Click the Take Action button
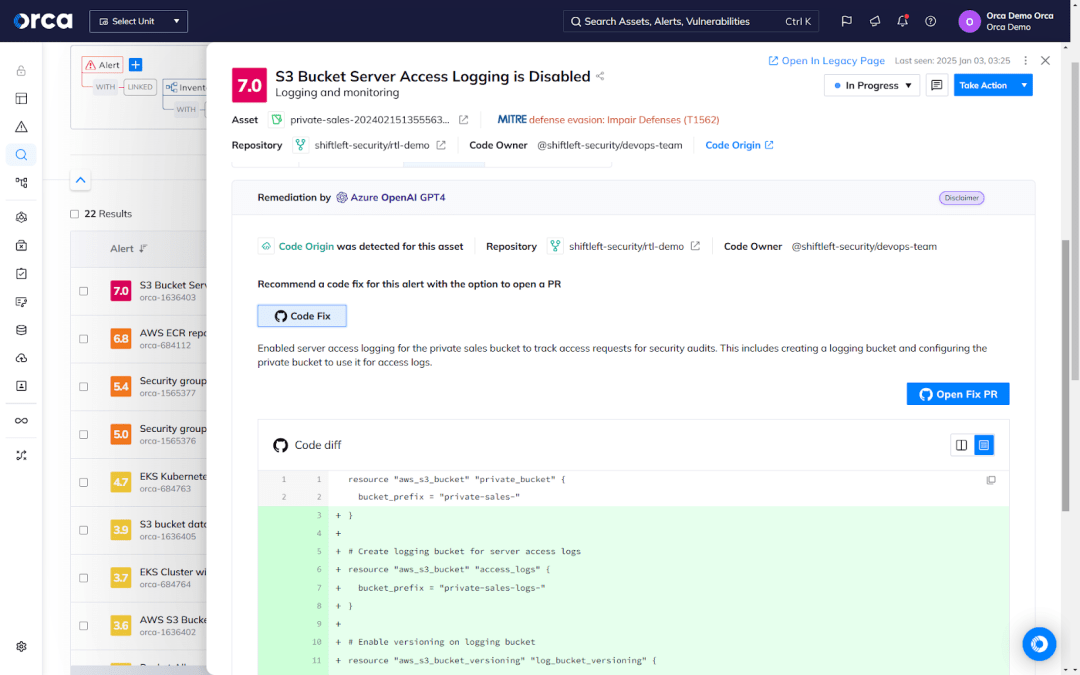The height and width of the screenshot is (675, 1080). click(x=984, y=85)
